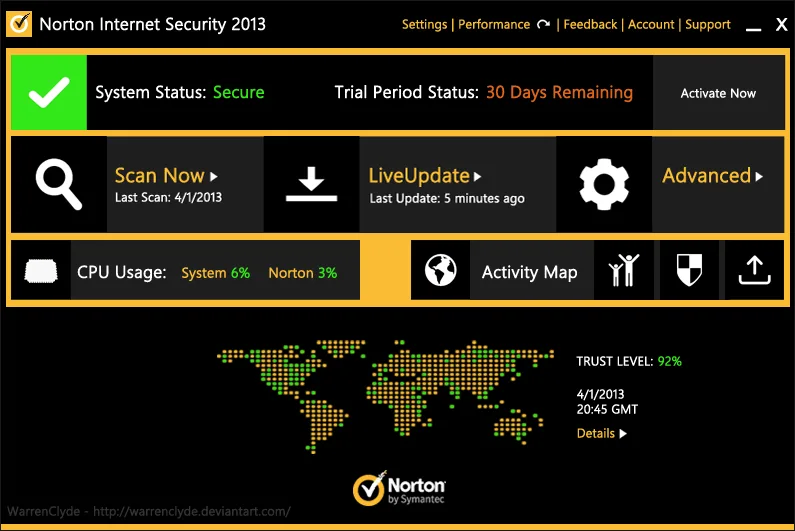
Task: Open the Performance menu item
Action: coord(494,24)
